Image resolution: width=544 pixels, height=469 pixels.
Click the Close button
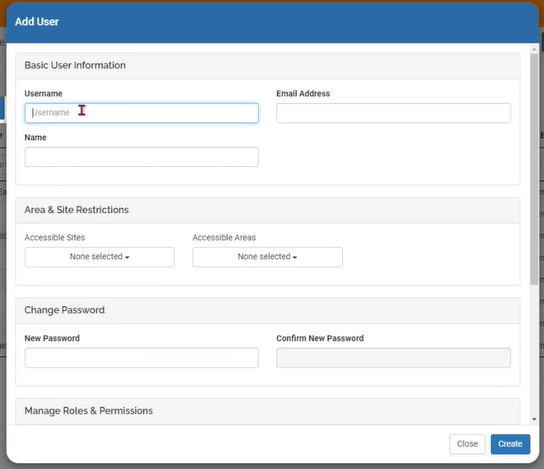(x=467, y=444)
